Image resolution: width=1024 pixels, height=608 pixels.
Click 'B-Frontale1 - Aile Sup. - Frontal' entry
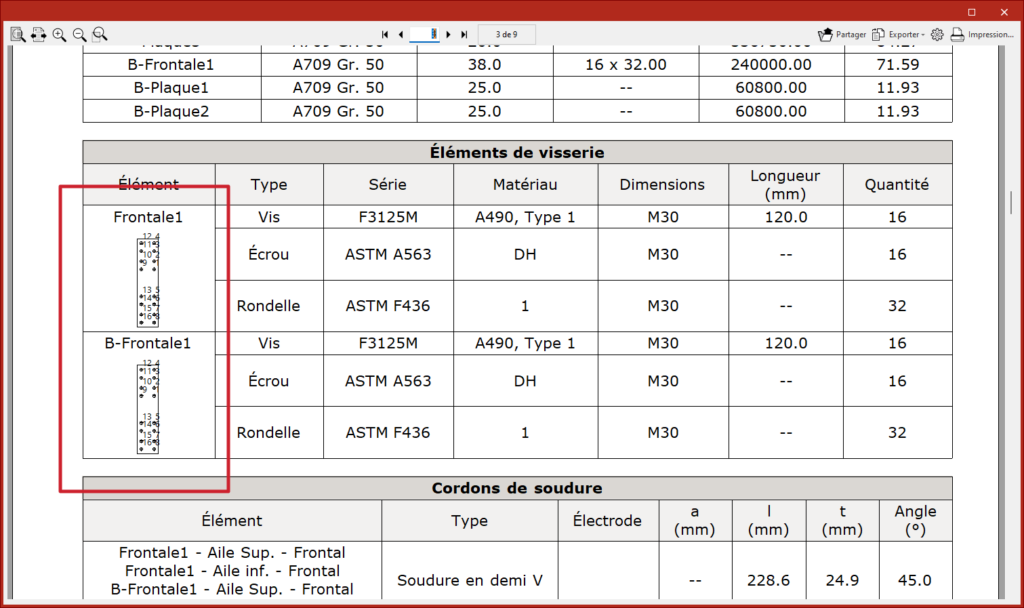pyautogui.click(x=232, y=589)
